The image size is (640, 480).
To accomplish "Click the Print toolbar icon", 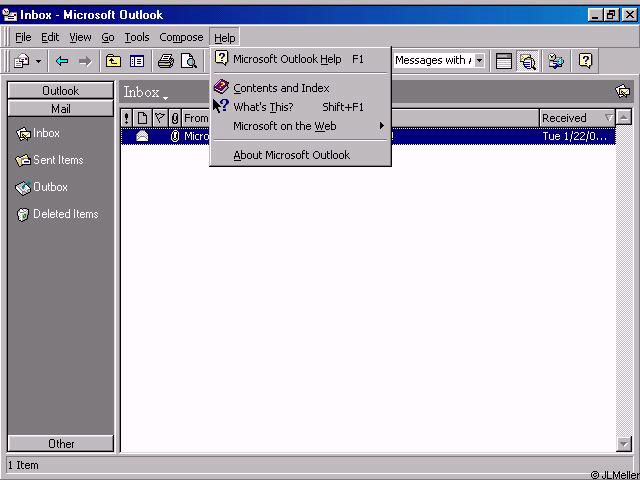I will pyautogui.click(x=166, y=61).
